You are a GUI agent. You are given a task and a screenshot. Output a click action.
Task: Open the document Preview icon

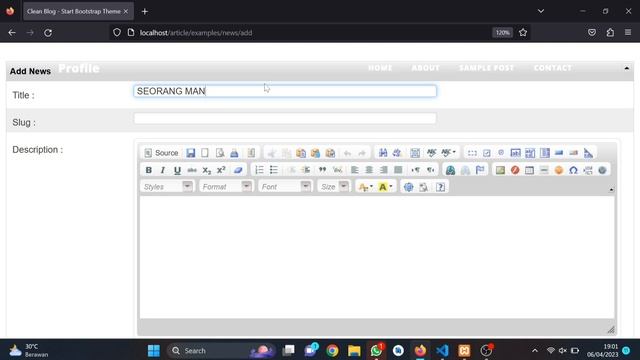220,153
